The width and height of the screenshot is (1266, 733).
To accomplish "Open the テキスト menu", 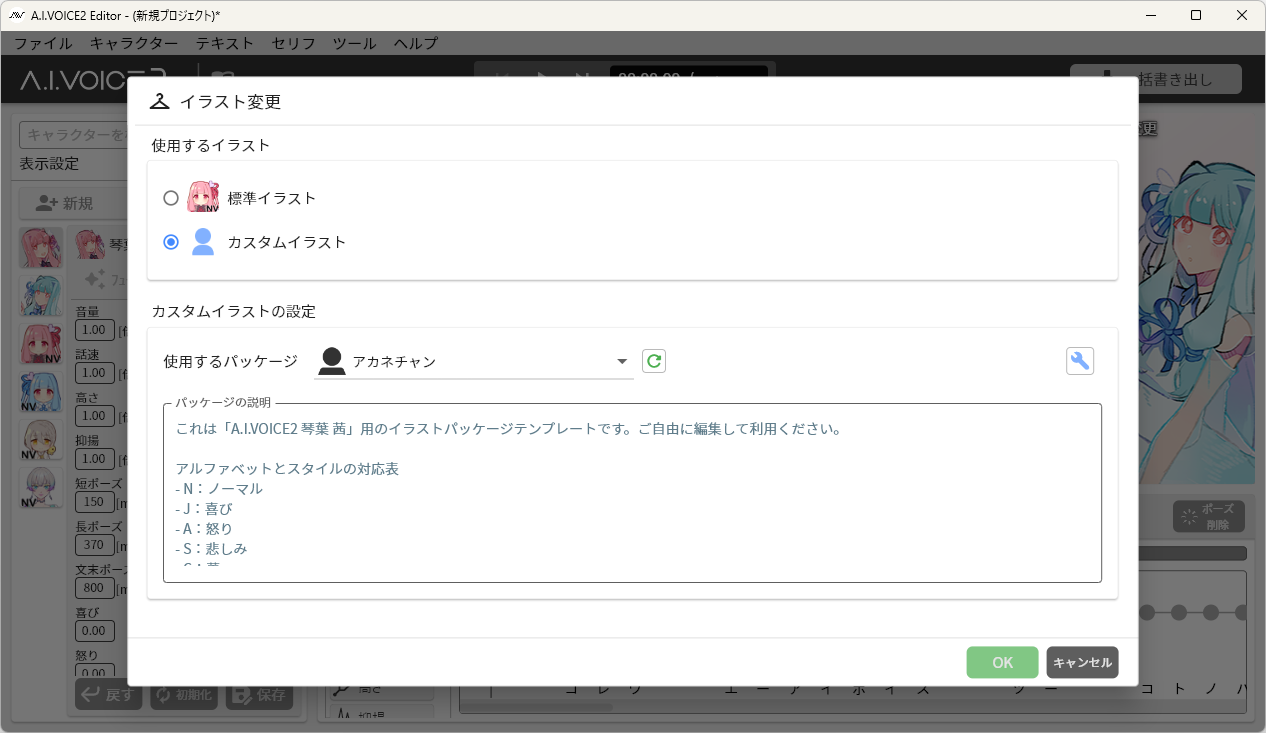I will (225, 43).
